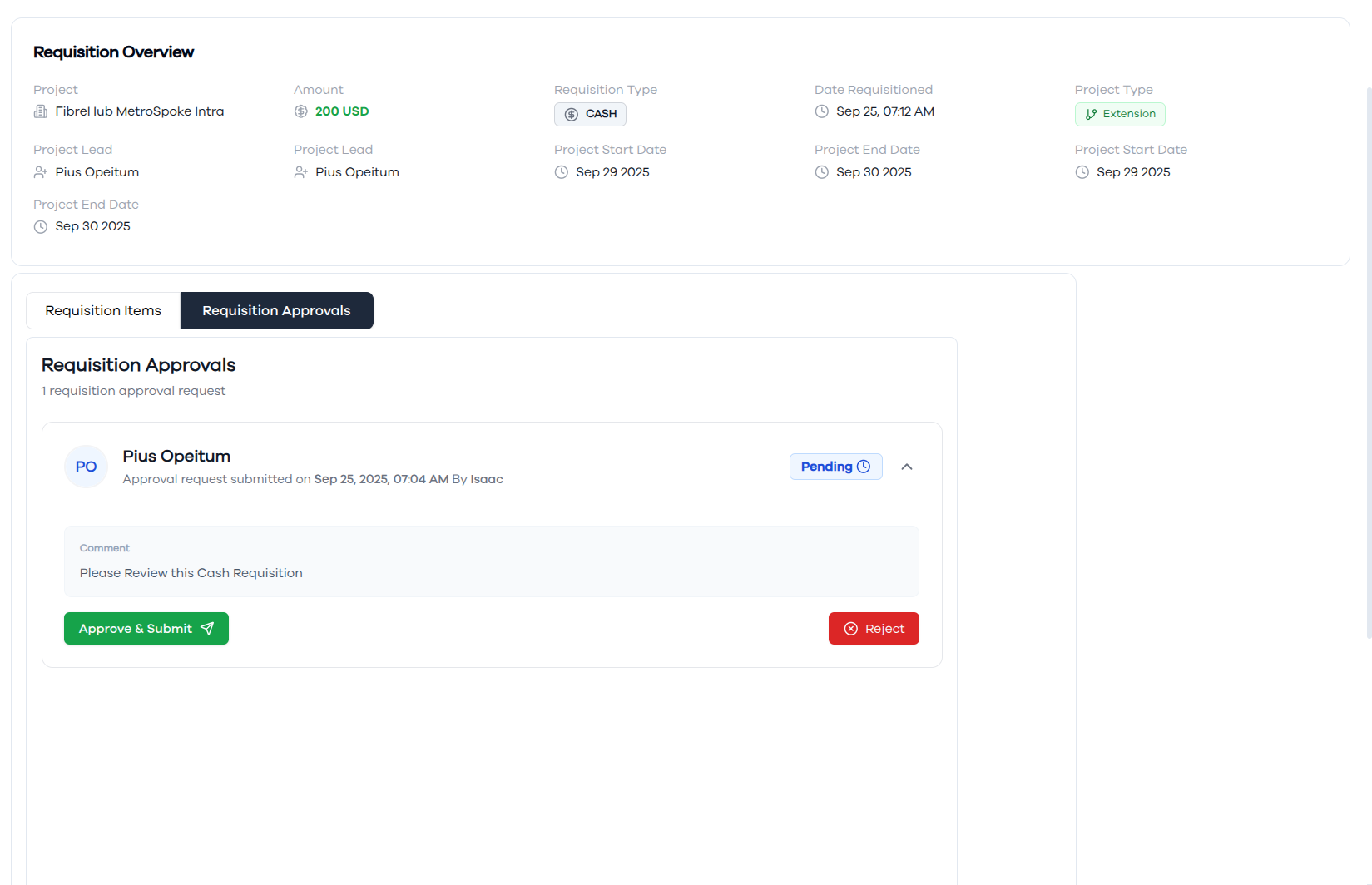1372x885 pixels.
Task: Click the person icon next to the second Pius Opeitum lead
Action: 300,172
